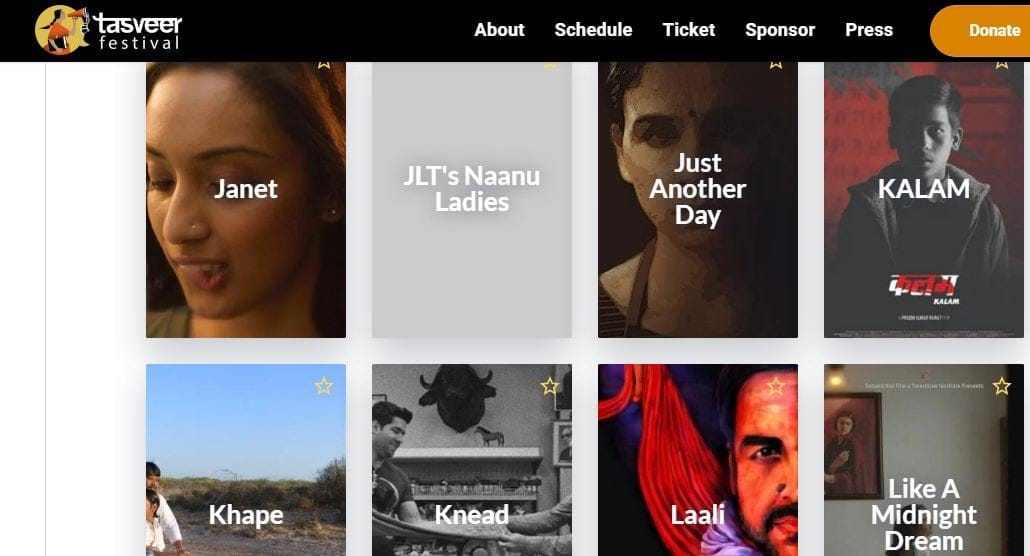The height and width of the screenshot is (556, 1030).
Task: Star the Laali film card
Action: point(776,386)
